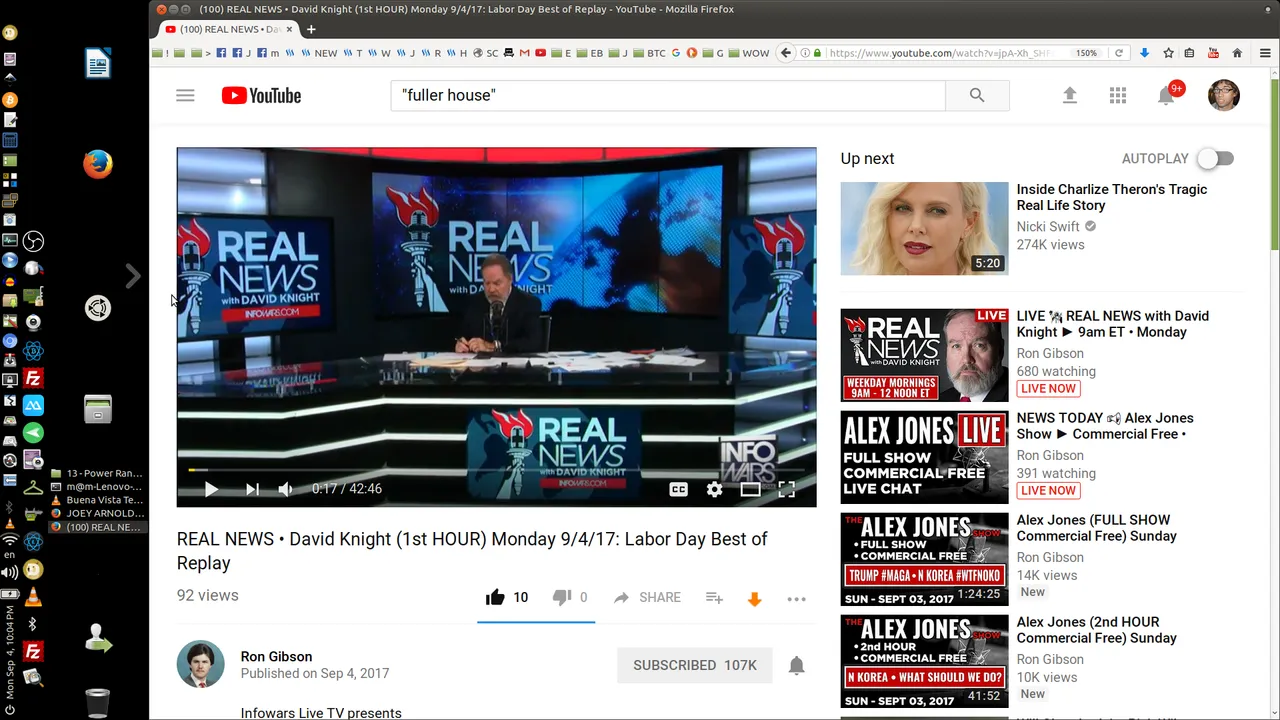Open 'Alex Jones (FULL SHOW Commercial Free) Sunday' title
Viewport: 1280px width, 720px height.
click(x=1097, y=528)
